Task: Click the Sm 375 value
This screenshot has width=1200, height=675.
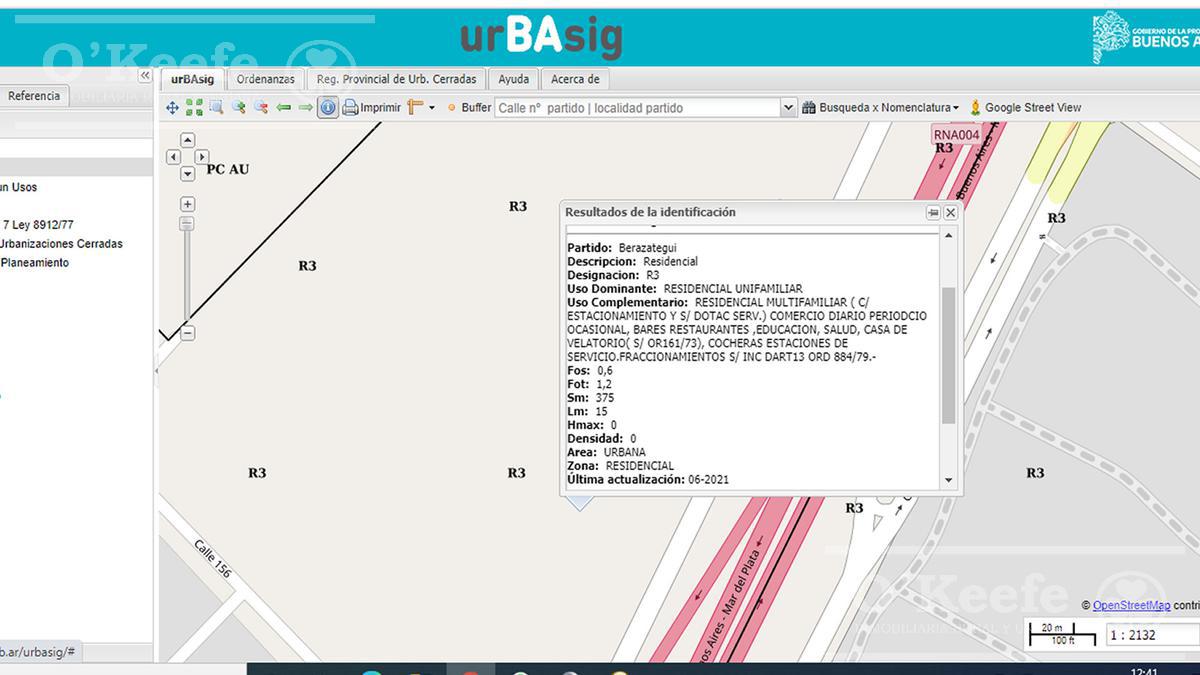Action: [604, 398]
